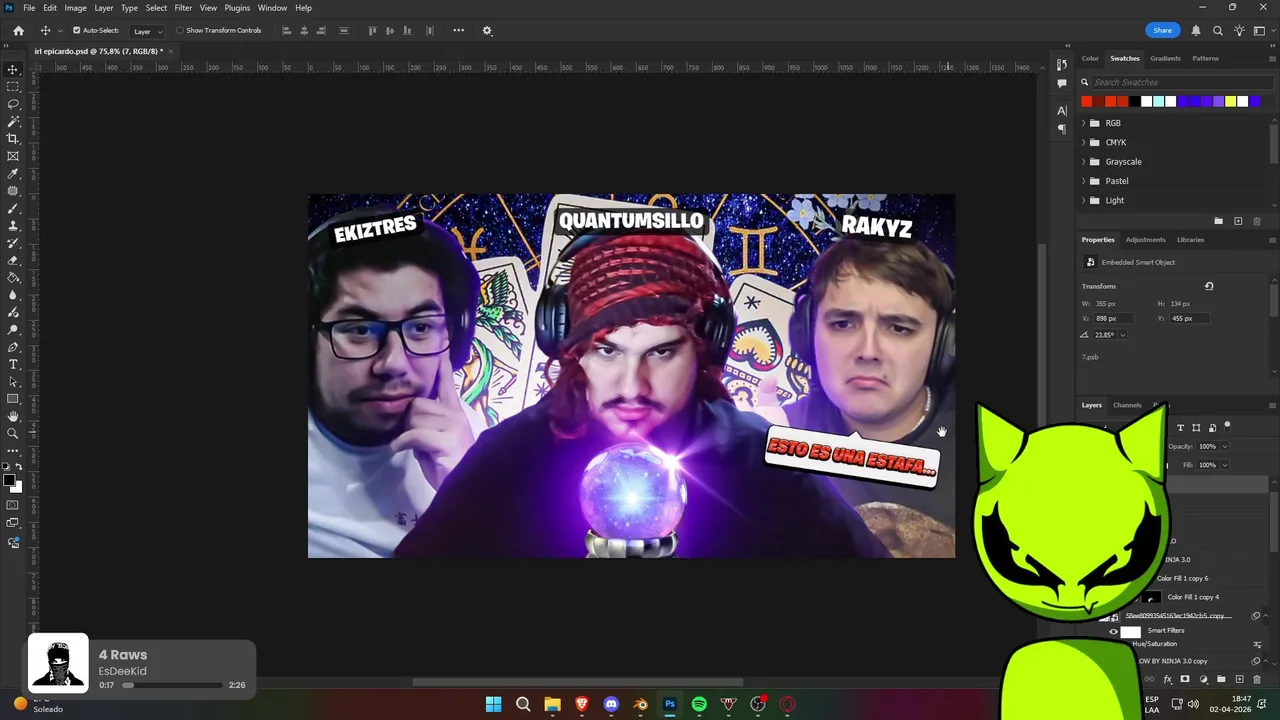Select the Horizontal Type tool
The width and height of the screenshot is (1280, 720).
(13, 364)
